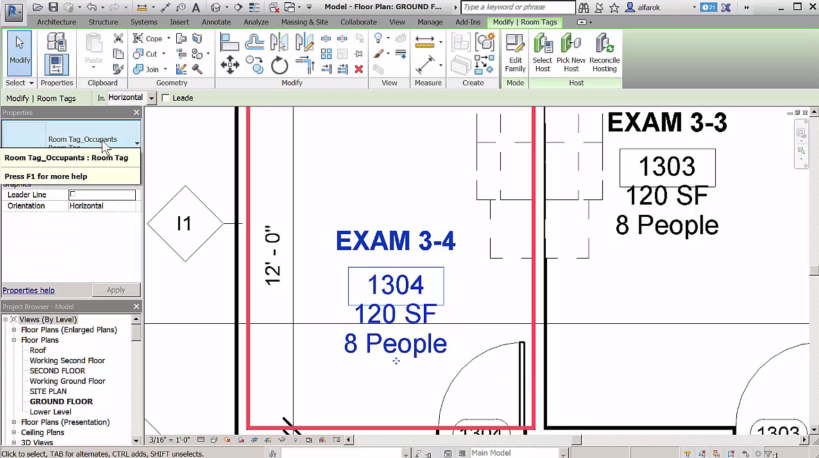
Task: Click the keyword search input field
Action: 518,7
